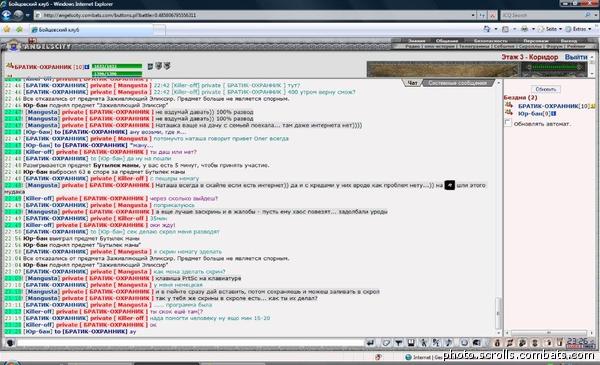
Task: Click the empty new tab button
Action: pyautogui.click(x=160, y=29)
